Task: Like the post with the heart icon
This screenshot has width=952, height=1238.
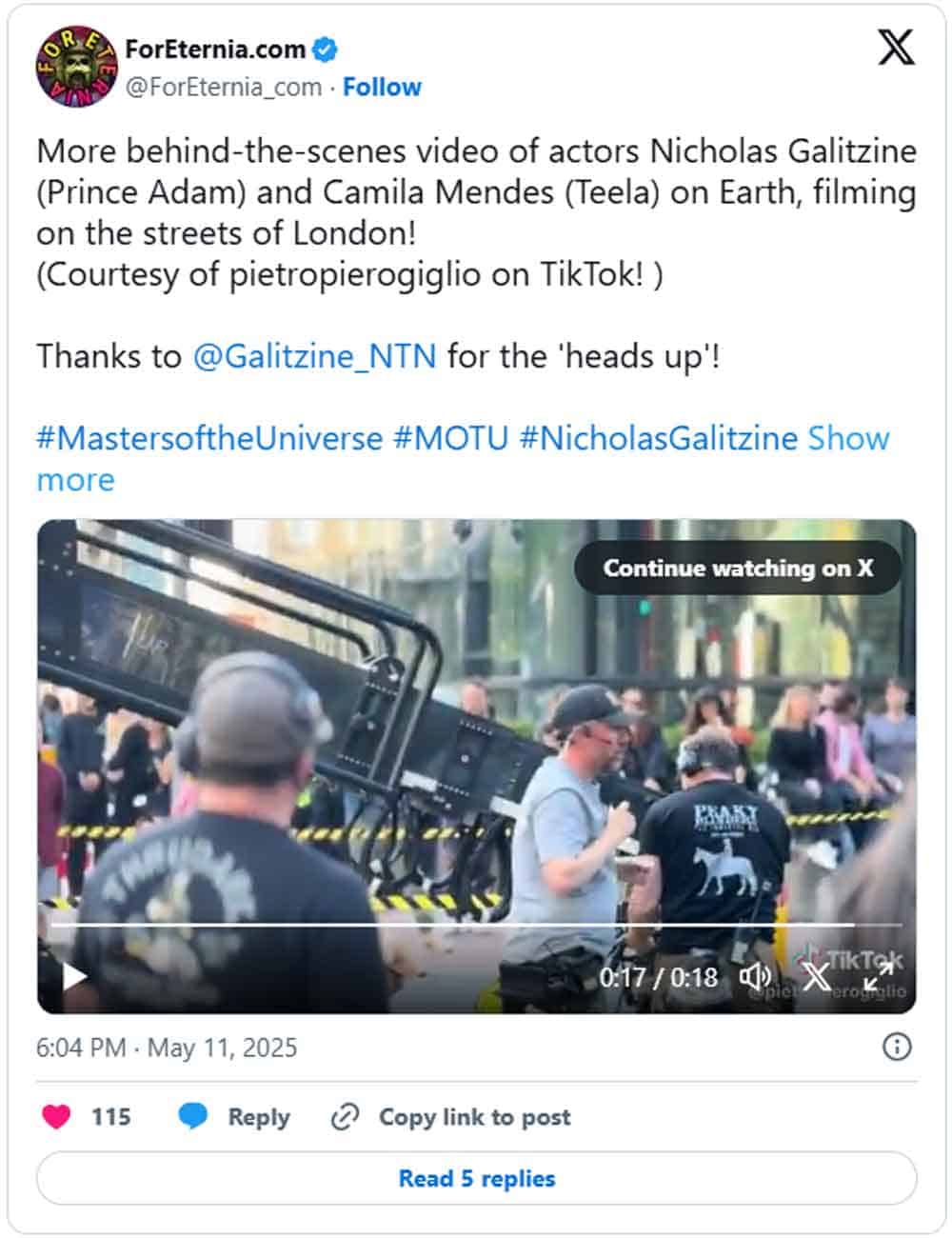Action: (57, 1116)
